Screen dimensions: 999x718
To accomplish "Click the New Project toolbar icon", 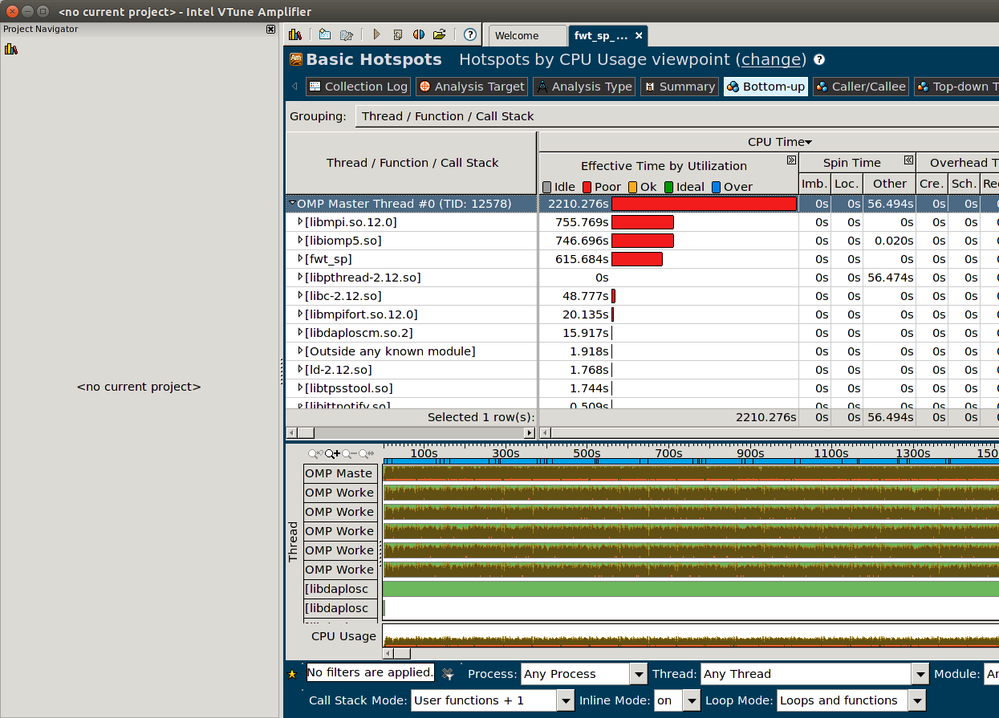I will pos(325,34).
